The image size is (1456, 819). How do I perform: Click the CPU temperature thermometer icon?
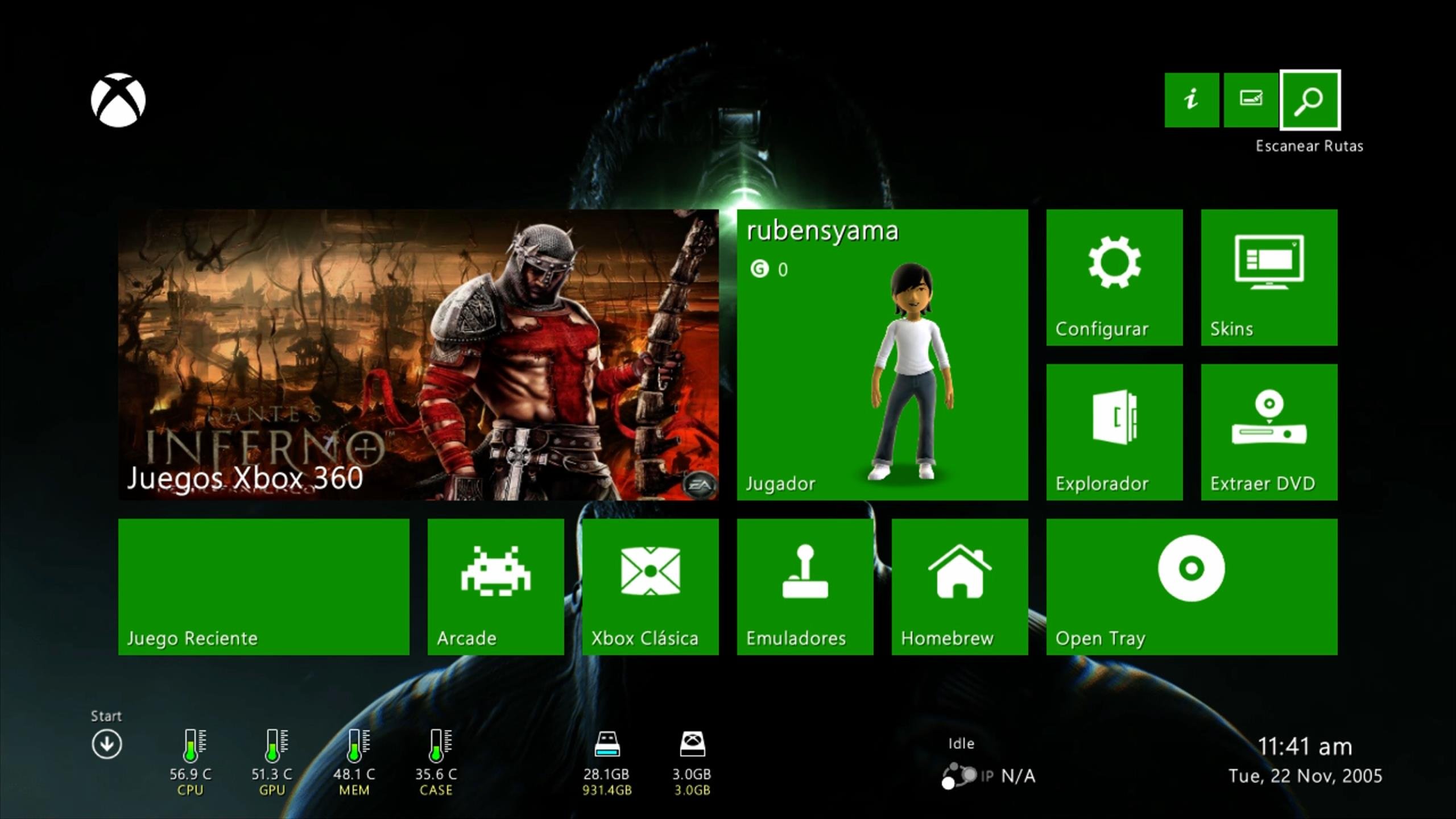pos(194,746)
